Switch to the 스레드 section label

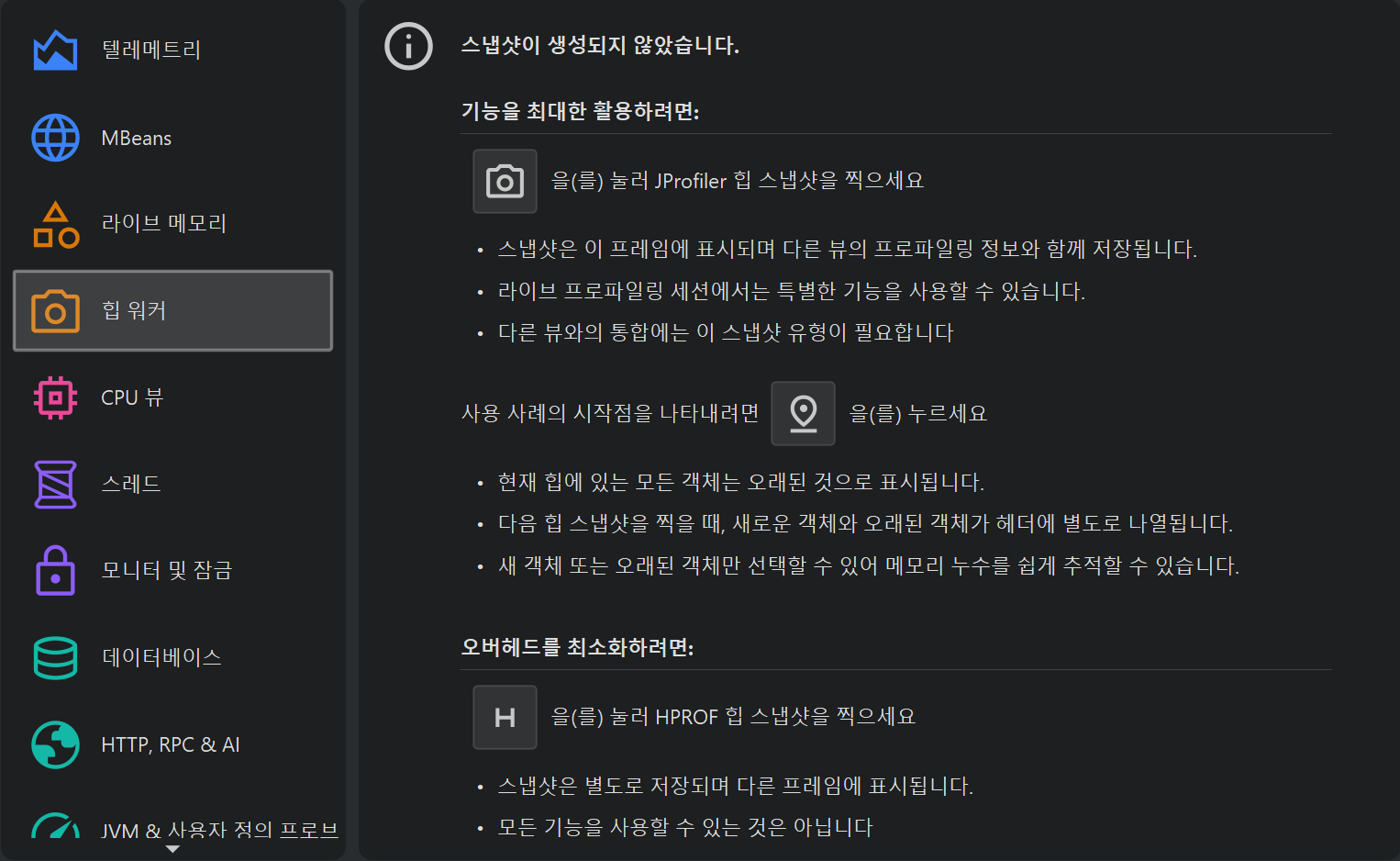[131, 484]
